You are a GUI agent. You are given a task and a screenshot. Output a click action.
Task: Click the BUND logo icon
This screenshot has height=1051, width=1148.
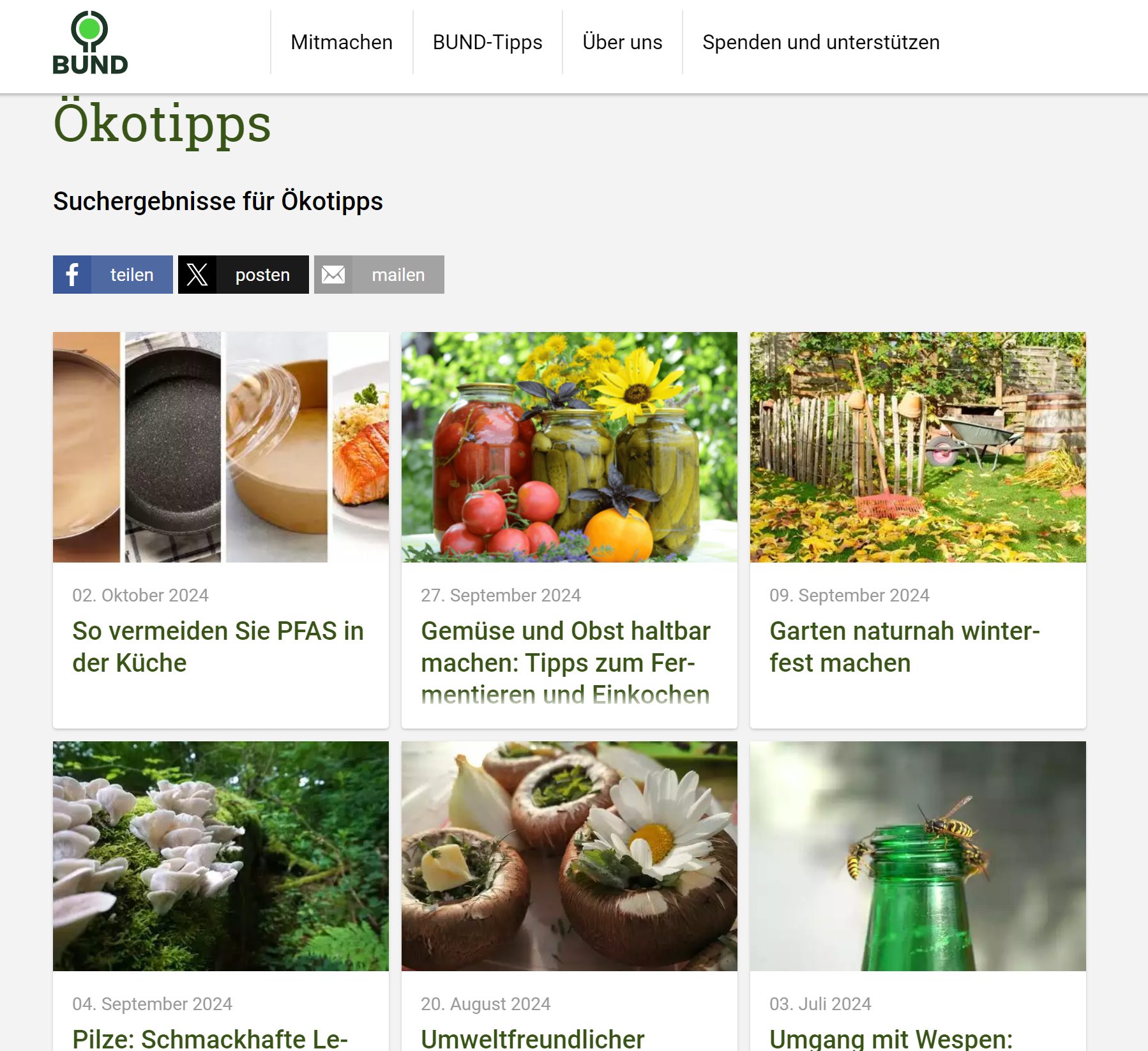tap(90, 43)
